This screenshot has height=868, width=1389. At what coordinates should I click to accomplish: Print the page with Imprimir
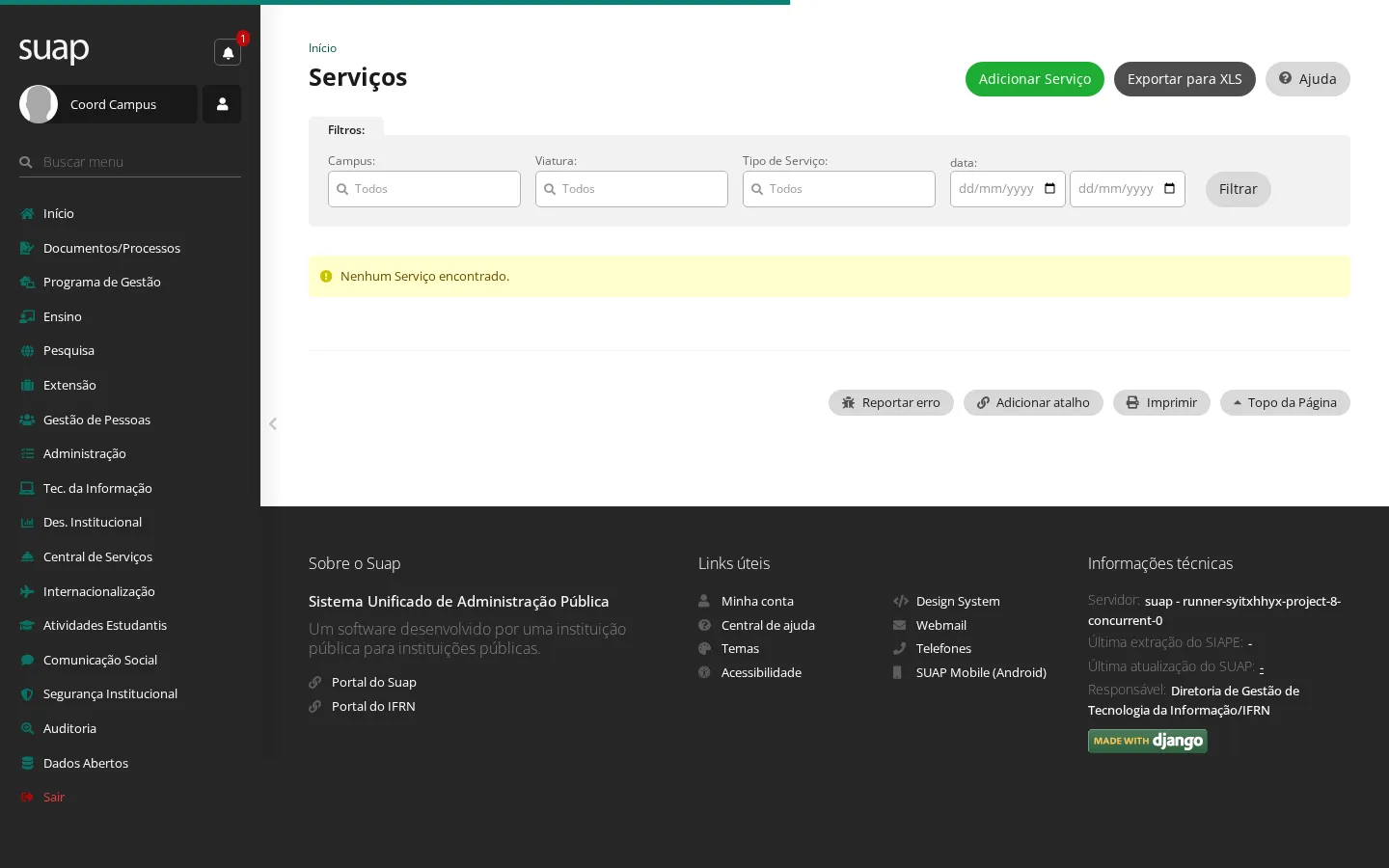[x=1161, y=402]
